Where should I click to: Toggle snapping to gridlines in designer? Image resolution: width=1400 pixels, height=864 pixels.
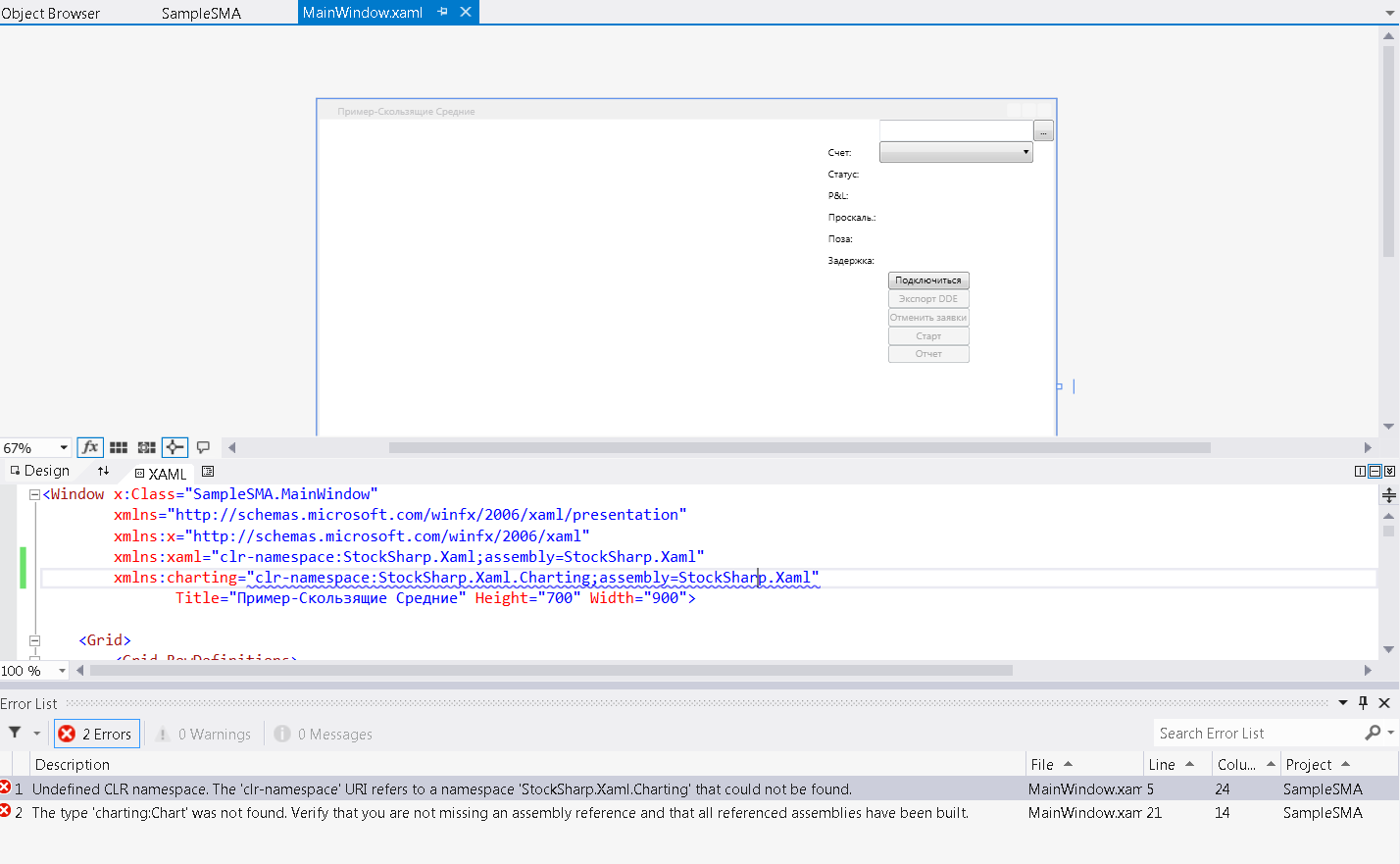tap(147, 447)
